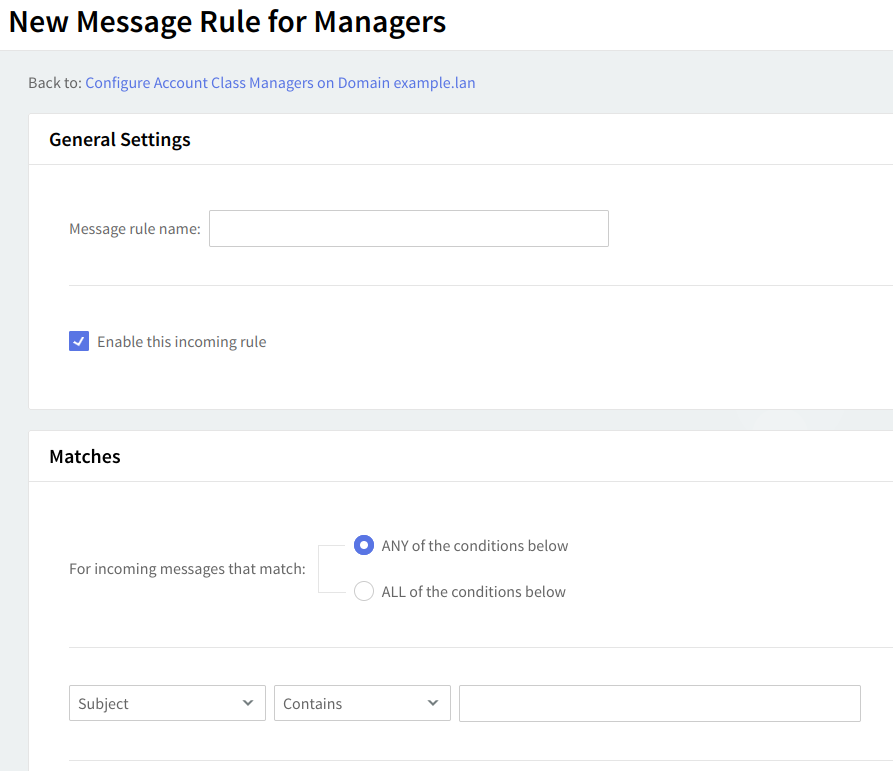Click 'example.lan' at the end of the breadcrumb link
Screen dimensions: 893x771
click(434, 83)
